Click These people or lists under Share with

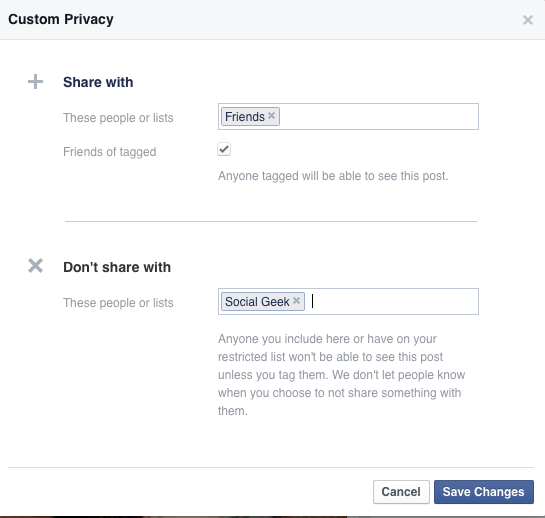coord(118,118)
